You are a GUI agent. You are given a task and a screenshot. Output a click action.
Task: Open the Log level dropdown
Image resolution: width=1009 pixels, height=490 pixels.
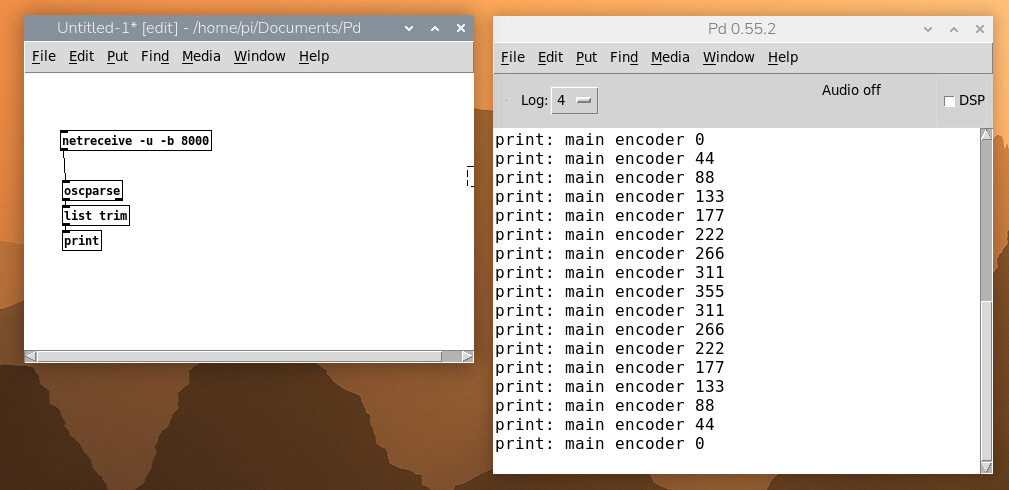click(x=574, y=100)
